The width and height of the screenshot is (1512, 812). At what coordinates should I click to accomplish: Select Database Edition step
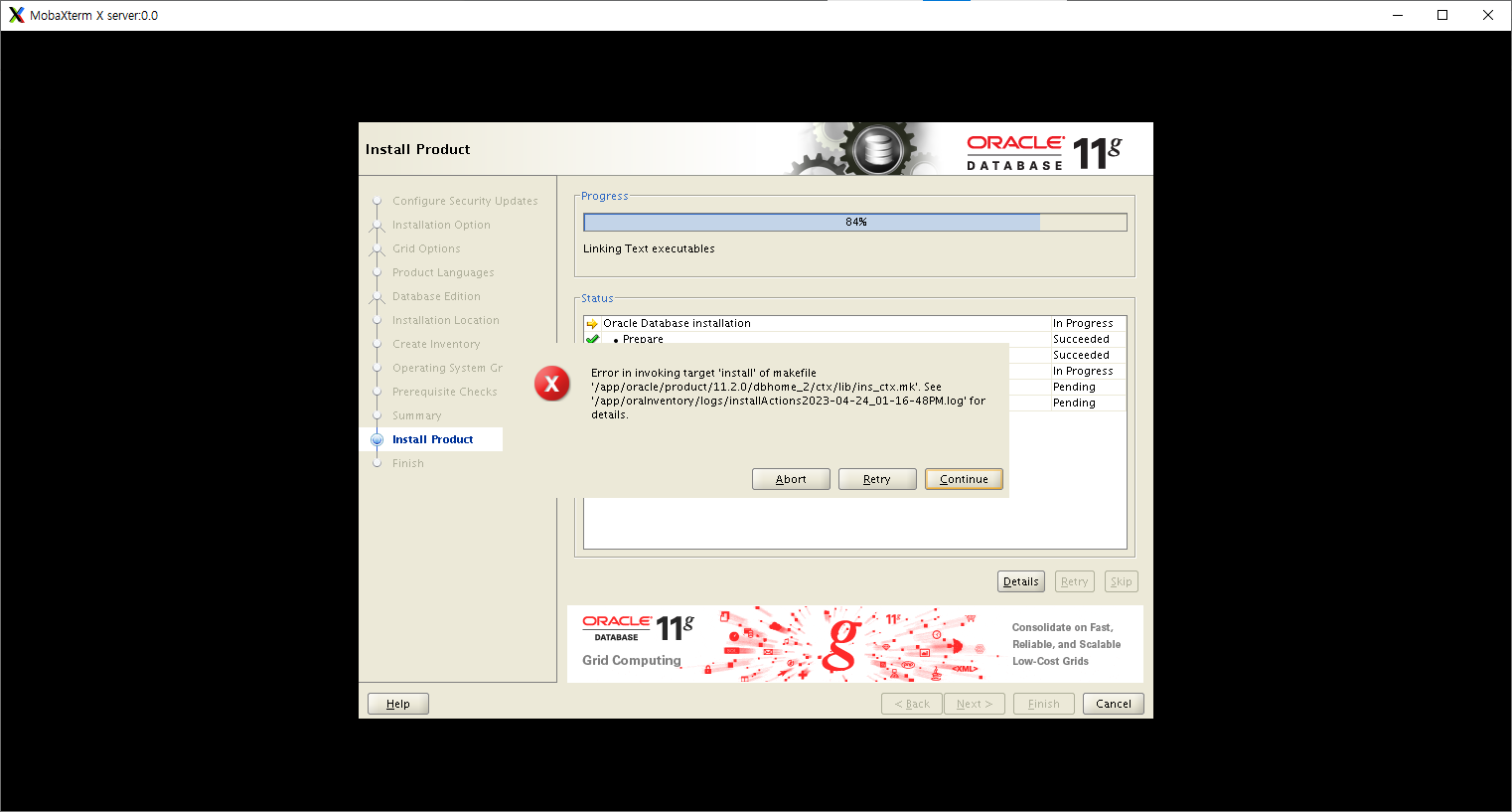(436, 296)
